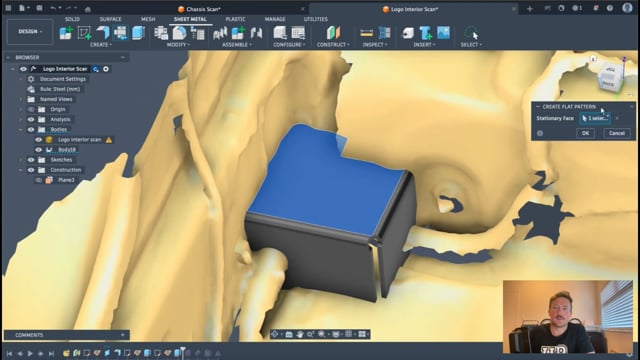640x360 pixels.
Task: Select the As-built Joint tool
Action: click(x=256, y=33)
